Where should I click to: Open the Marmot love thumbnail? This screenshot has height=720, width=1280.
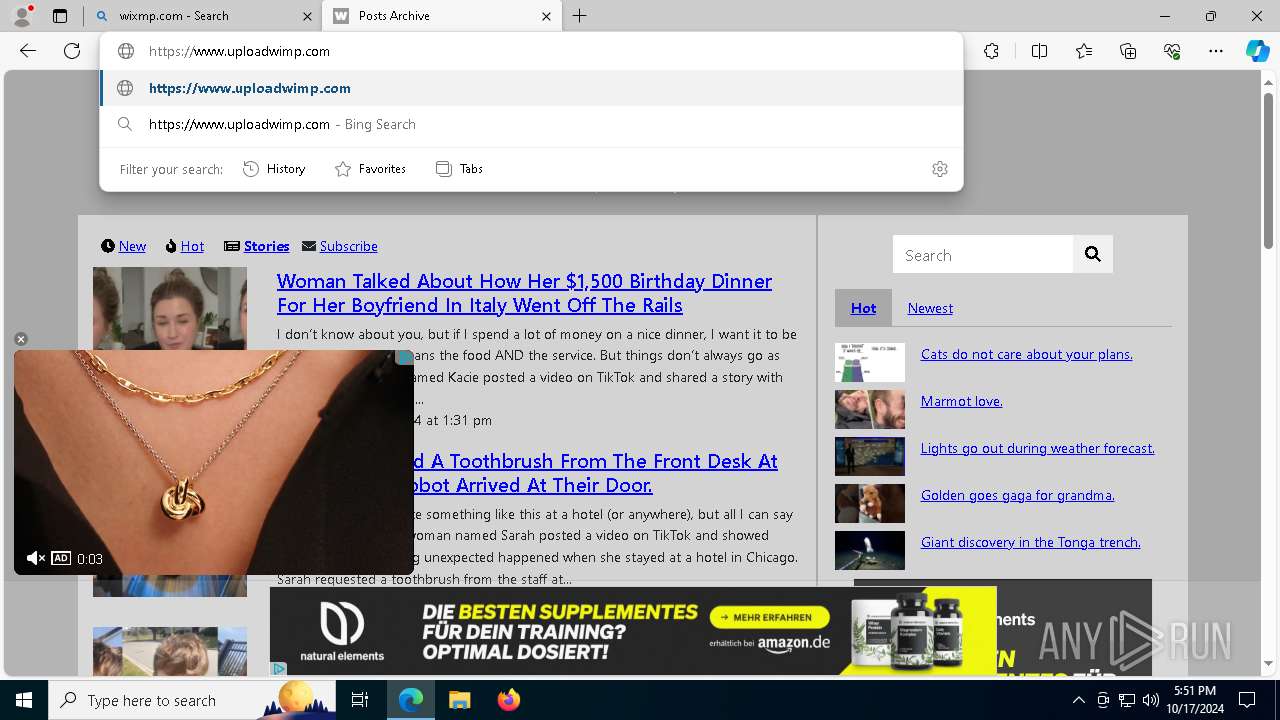(870, 410)
